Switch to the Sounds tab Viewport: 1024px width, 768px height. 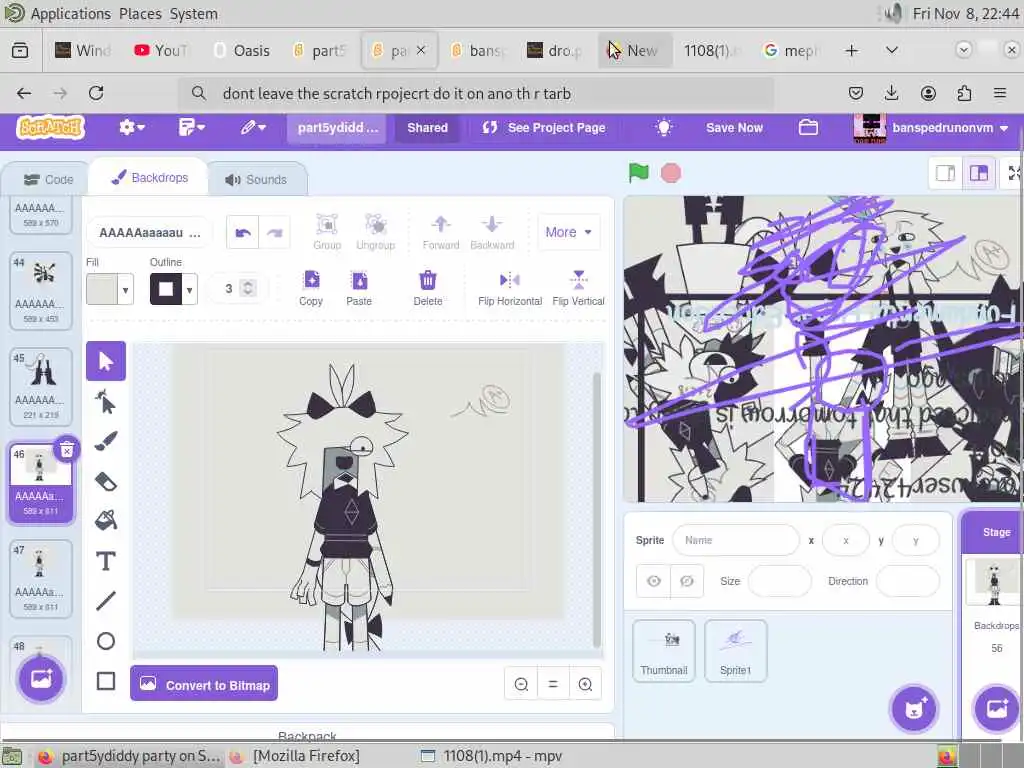pyautogui.click(x=256, y=180)
